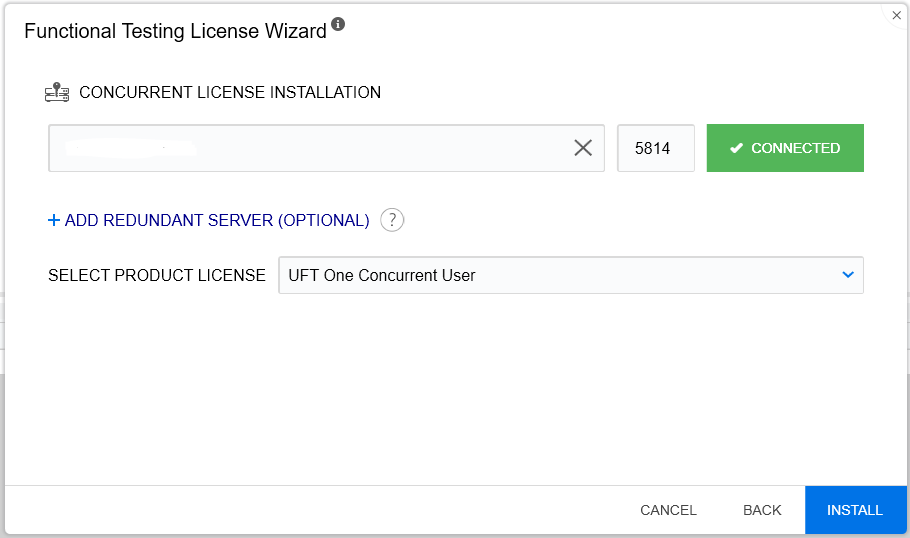Viewport: 910px width, 538px height.
Task: Go to the previous step with BACK
Action: click(x=762, y=510)
